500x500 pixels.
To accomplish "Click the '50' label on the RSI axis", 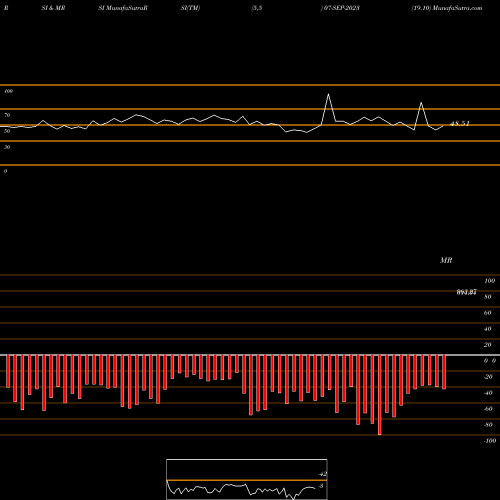I will coord(7,131).
